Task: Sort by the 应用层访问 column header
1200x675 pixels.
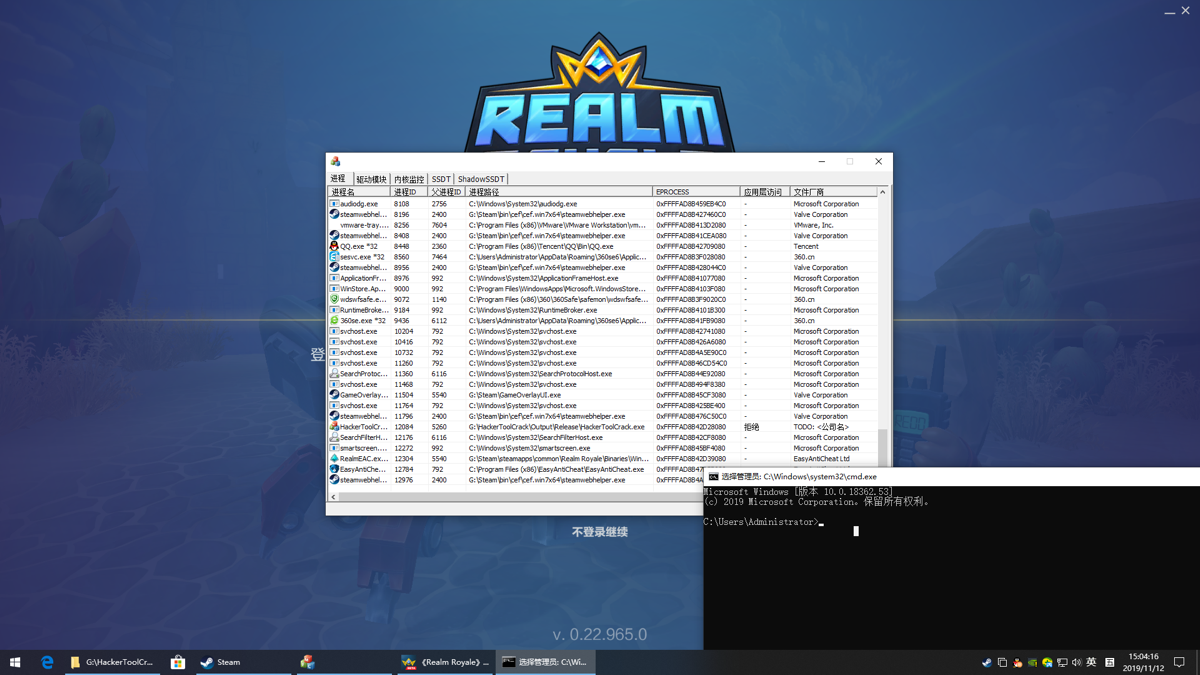Action: click(764, 192)
